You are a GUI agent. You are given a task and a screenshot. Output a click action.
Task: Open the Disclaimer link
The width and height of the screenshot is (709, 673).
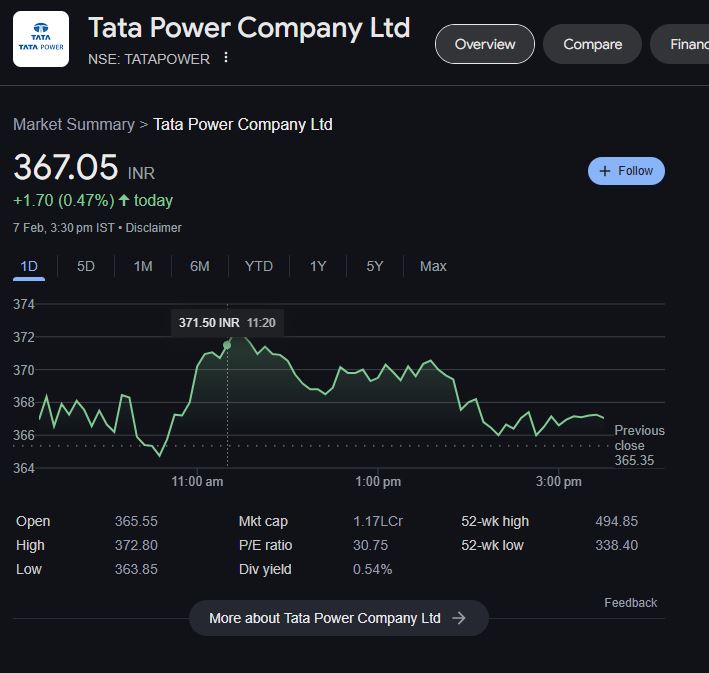pos(153,227)
